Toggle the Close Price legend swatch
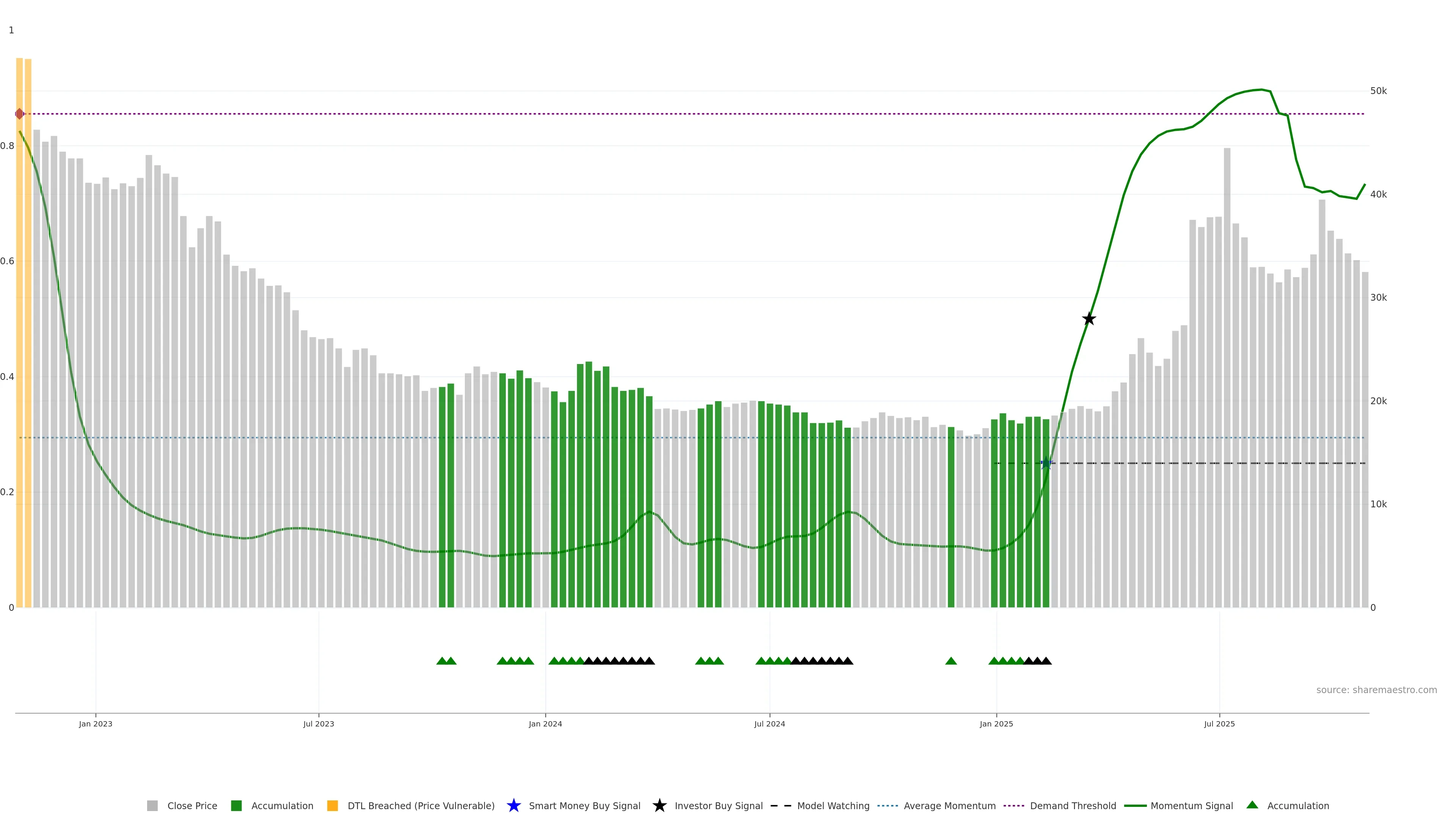The width and height of the screenshot is (1456, 819). (x=152, y=805)
